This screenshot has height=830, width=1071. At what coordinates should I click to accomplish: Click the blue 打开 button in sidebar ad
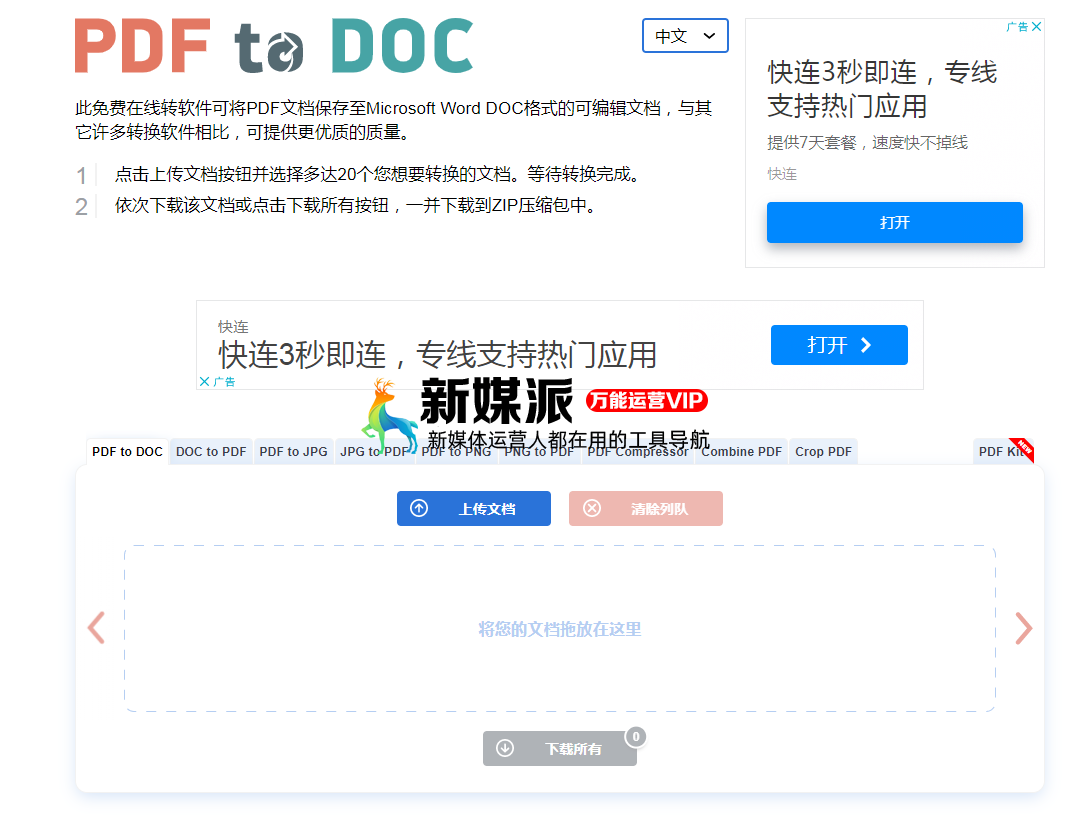tap(895, 222)
